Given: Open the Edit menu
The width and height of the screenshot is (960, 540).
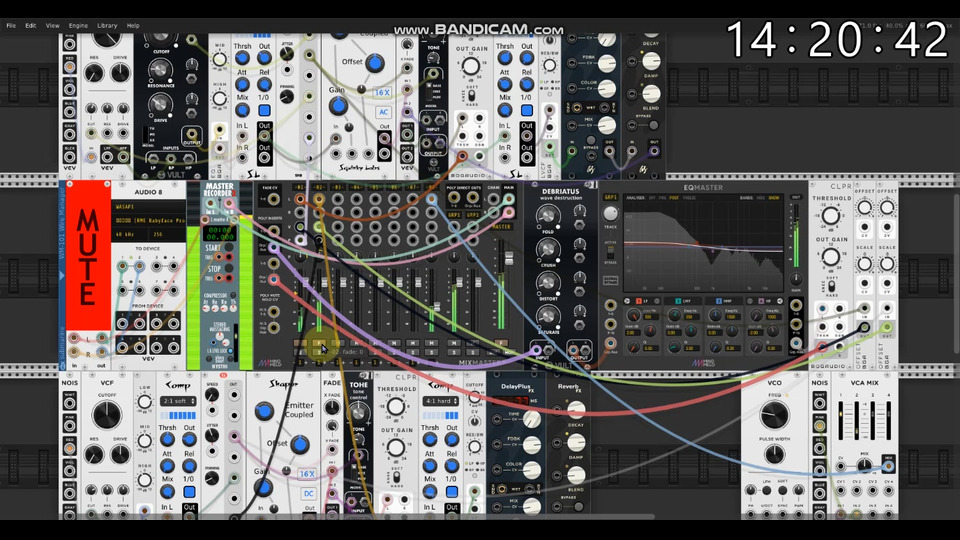Looking at the screenshot, I should [31, 26].
